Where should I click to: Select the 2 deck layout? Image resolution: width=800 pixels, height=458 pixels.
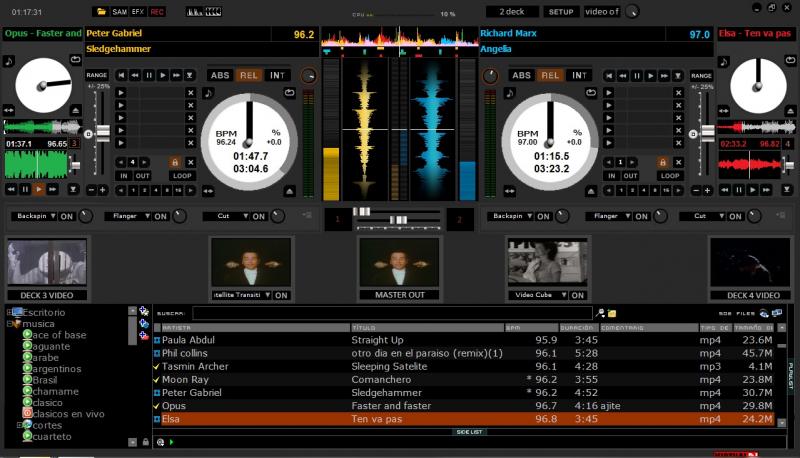click(x=512, y=11)
